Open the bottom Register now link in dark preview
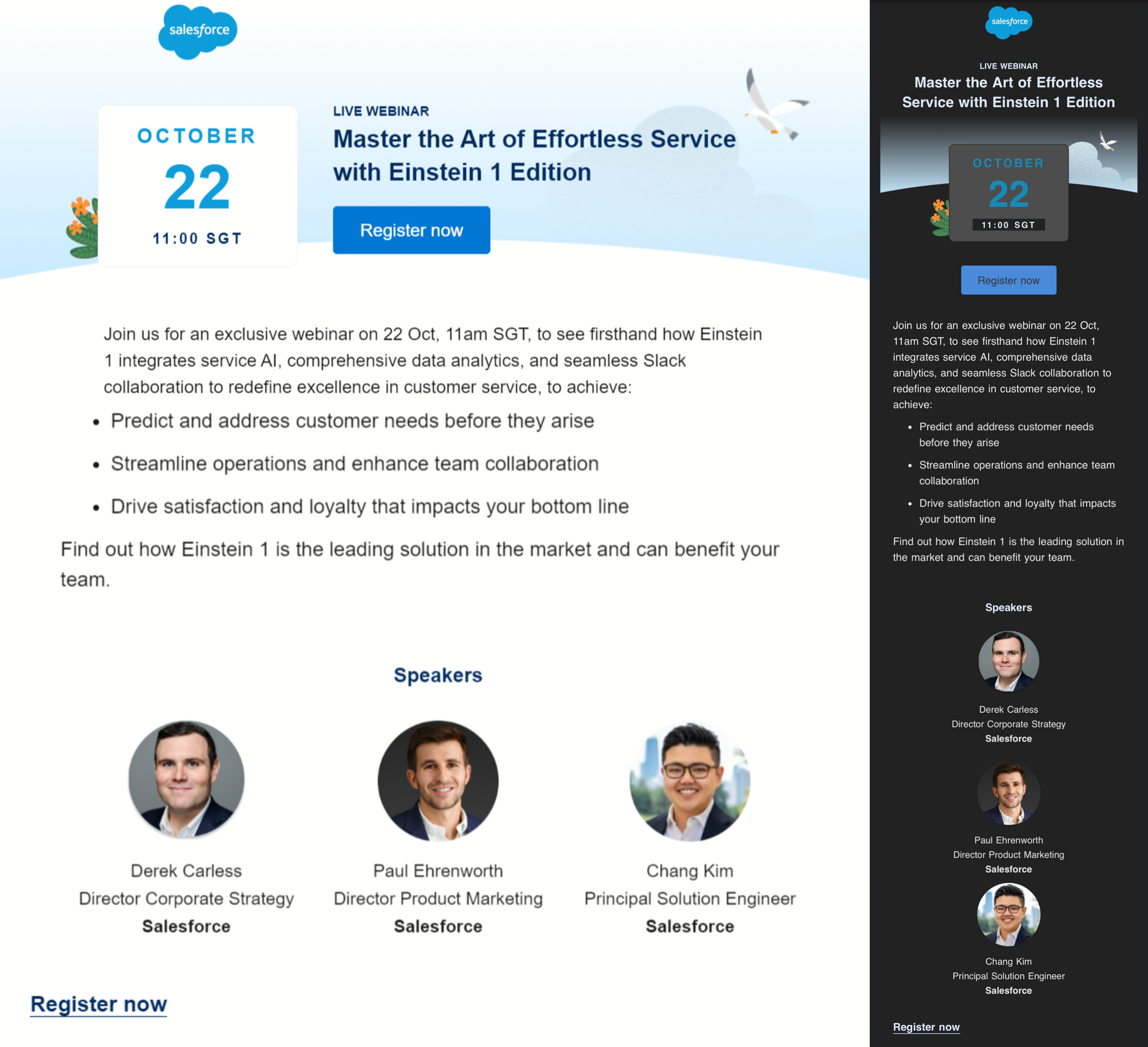 point(926,1027)
